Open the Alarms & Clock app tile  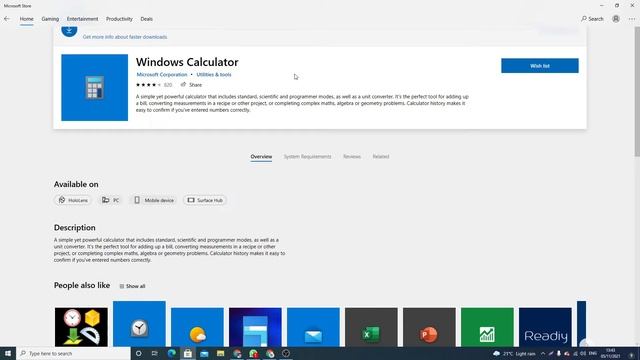point(139,324)
